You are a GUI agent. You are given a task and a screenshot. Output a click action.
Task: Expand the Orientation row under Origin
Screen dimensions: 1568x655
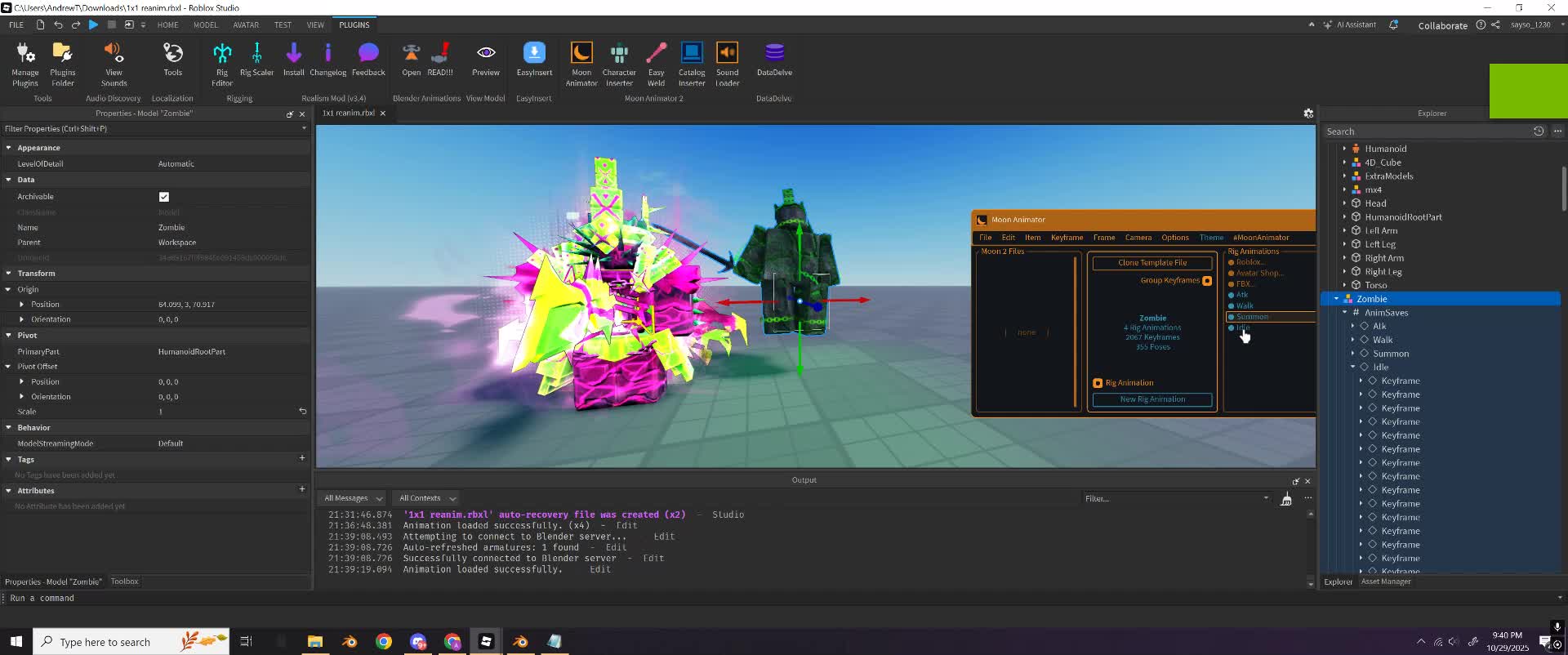coord(22,319)
